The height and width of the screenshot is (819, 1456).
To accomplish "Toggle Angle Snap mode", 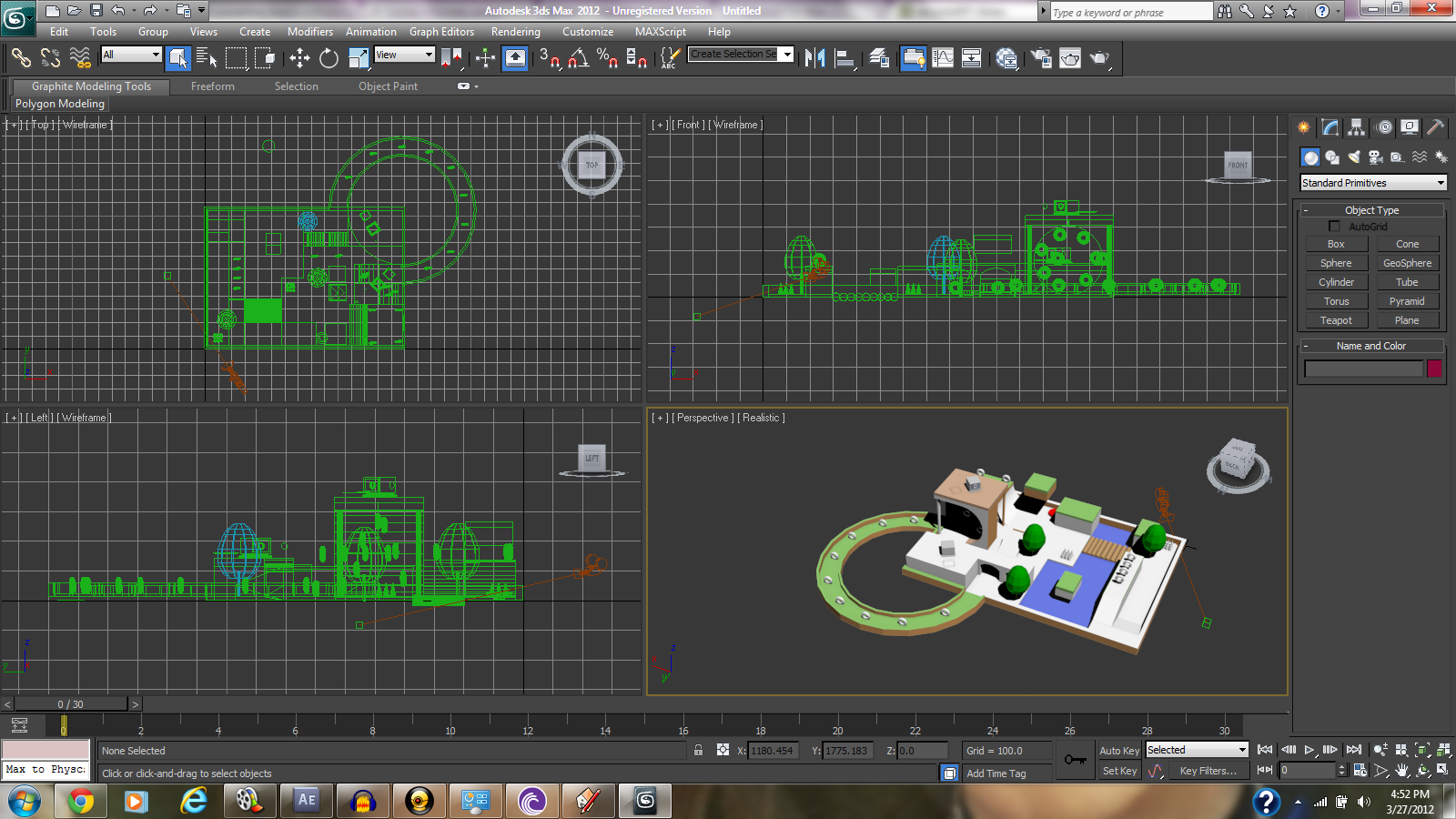I will (x=573, y=58).
